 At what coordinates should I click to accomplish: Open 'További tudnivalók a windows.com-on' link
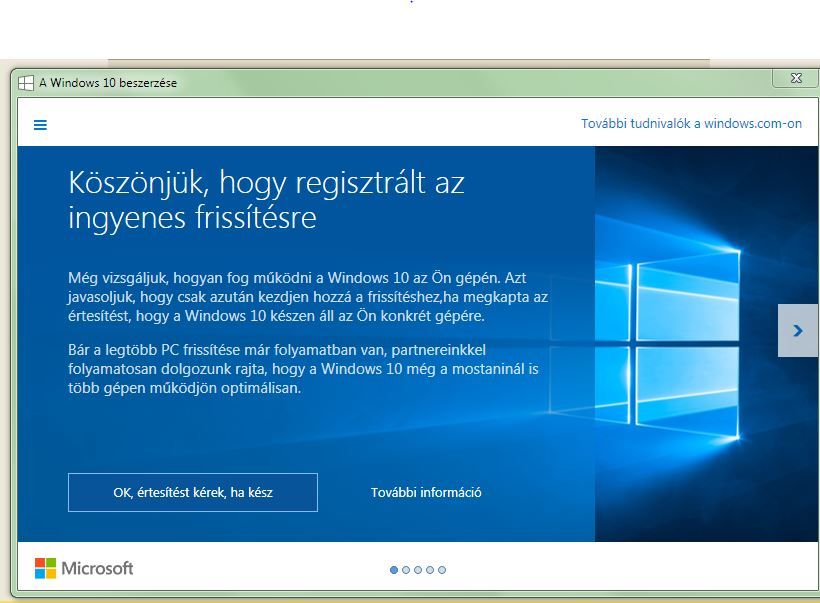point(691,123)
